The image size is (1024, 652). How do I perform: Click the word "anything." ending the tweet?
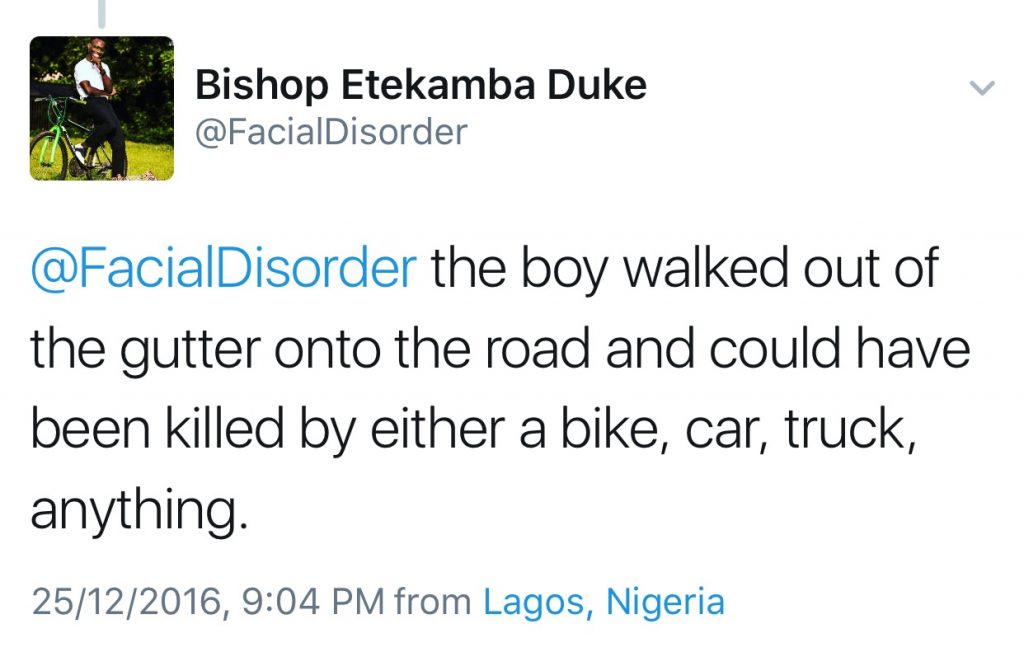138,511
